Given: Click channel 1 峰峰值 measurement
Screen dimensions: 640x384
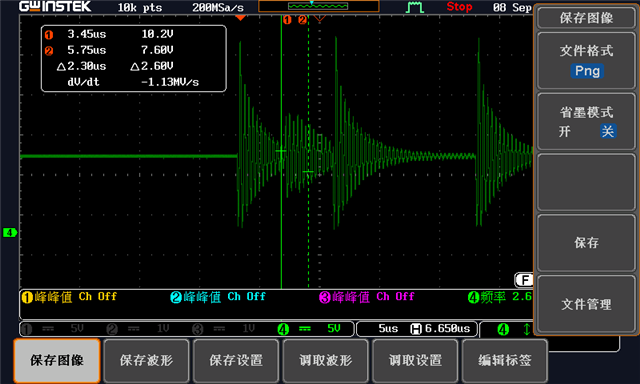Looking at the screenshot, I should click(69, 297).
